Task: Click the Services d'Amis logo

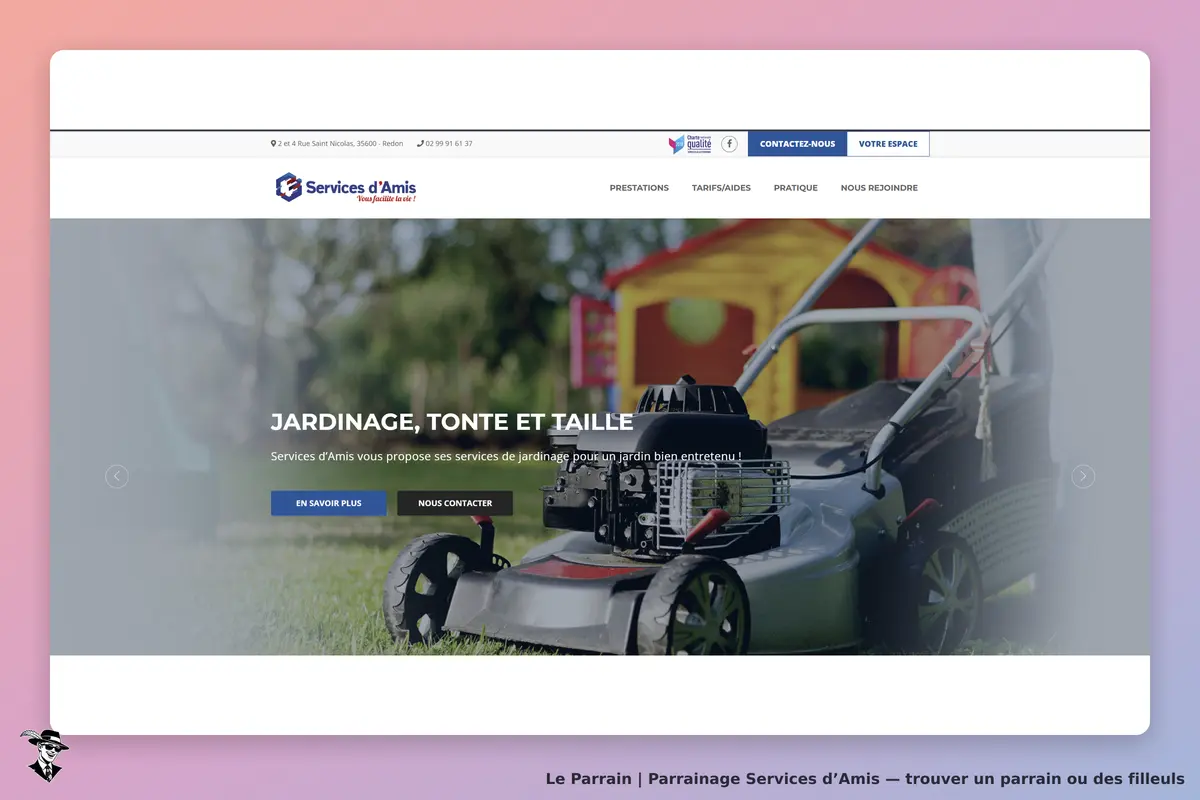Action: (346, 187)
